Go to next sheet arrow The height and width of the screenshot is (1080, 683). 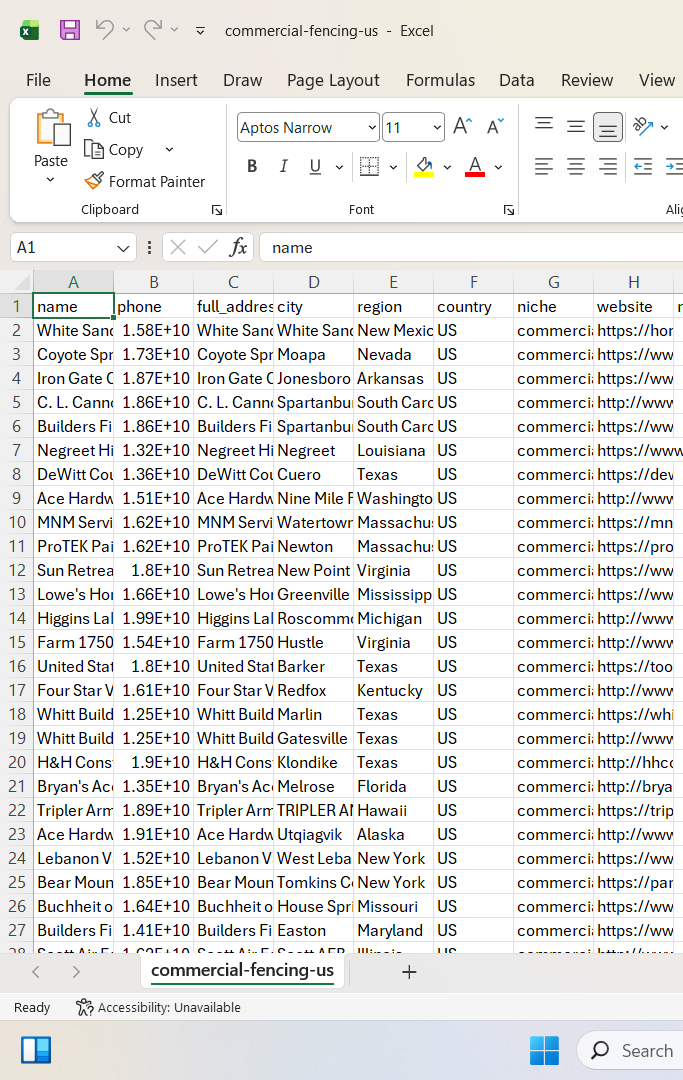point(76,972)
